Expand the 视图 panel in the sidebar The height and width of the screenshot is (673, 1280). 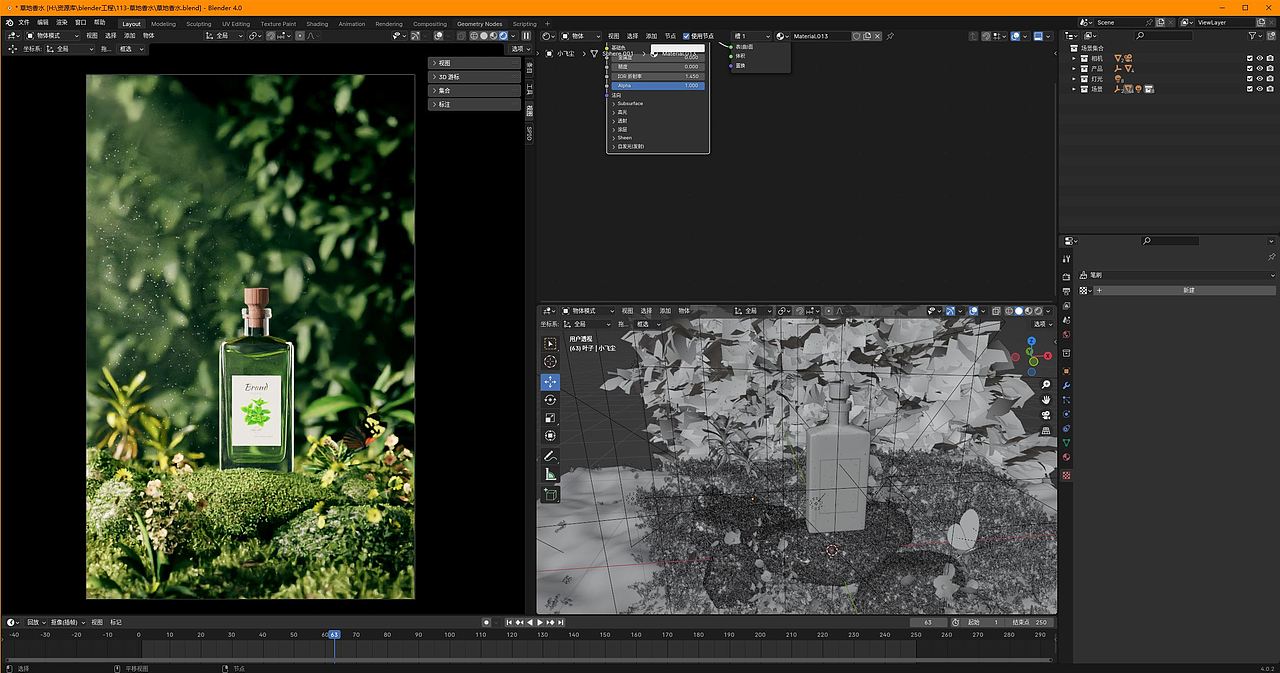click(x=474, y=63)
